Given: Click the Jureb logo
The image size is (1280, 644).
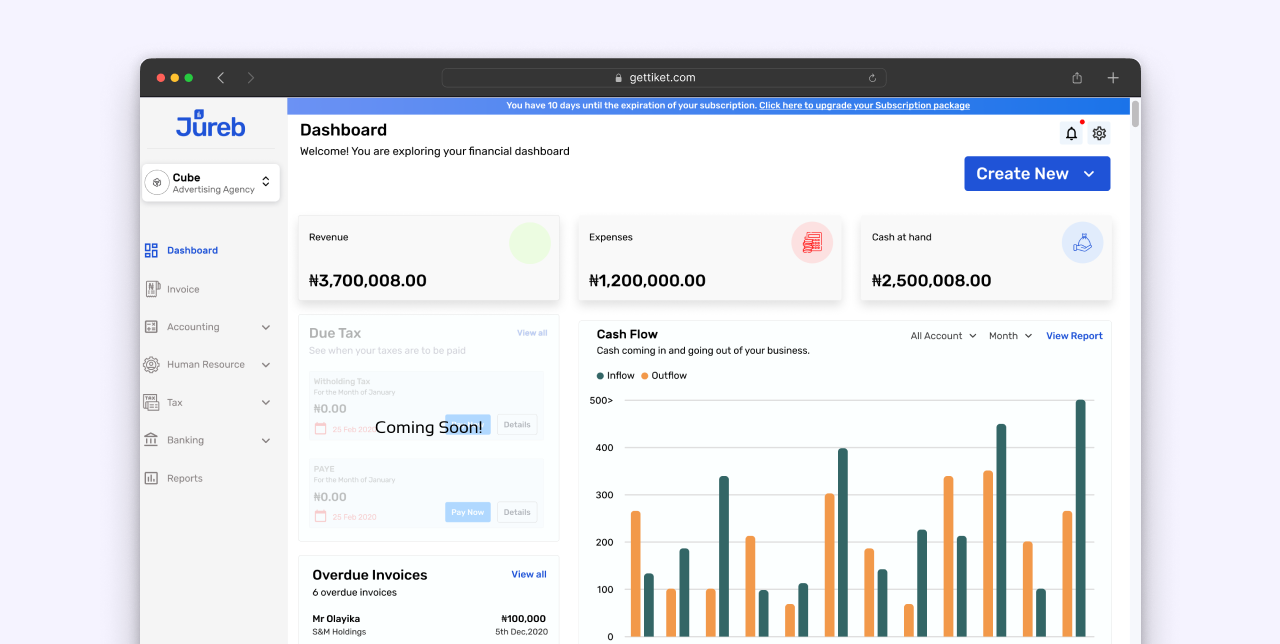Looking at the screenshot, I should (x=211, y=125).
